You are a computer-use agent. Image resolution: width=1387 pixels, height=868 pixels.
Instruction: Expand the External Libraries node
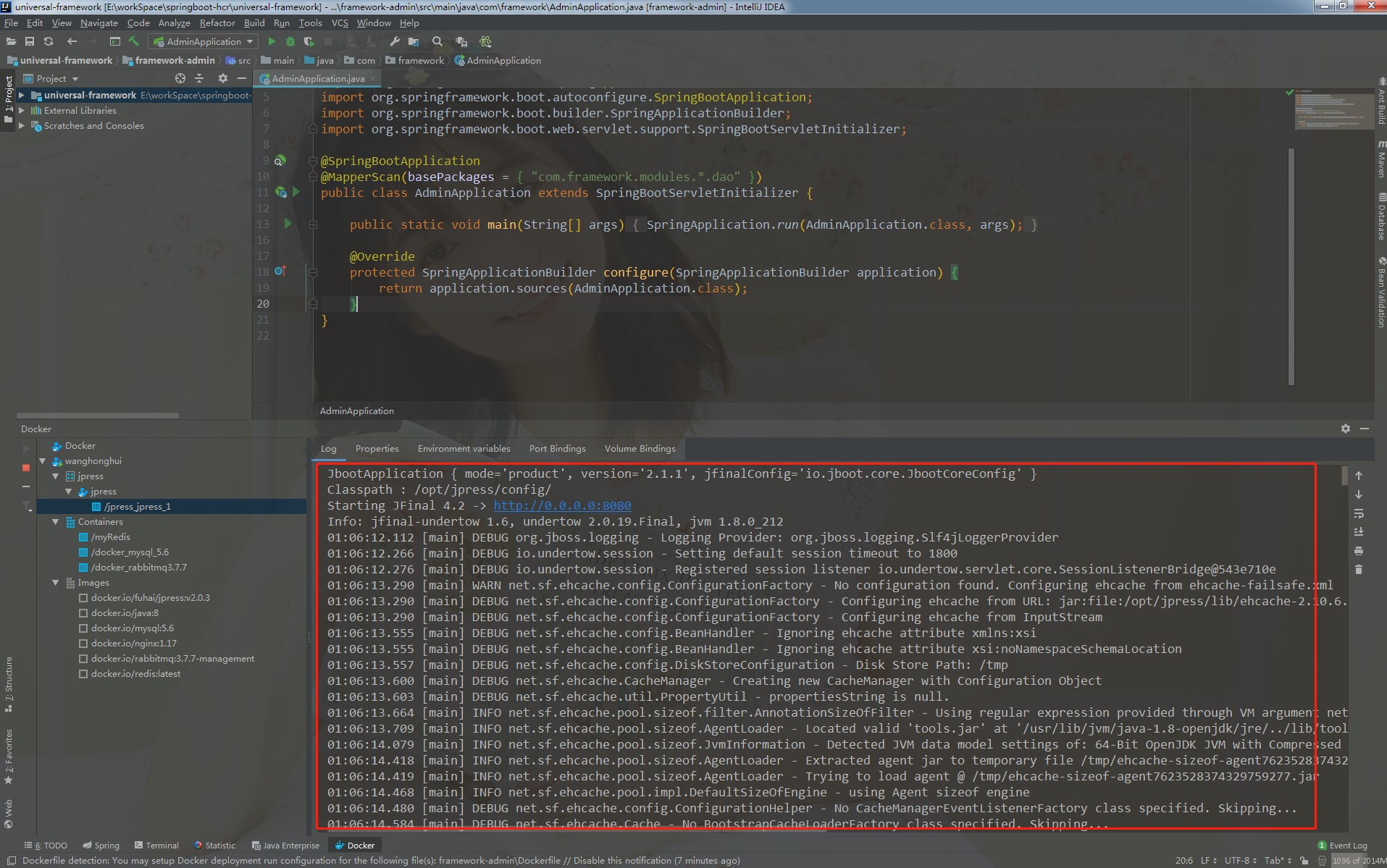pyautogui.click(x=22, y=110)
